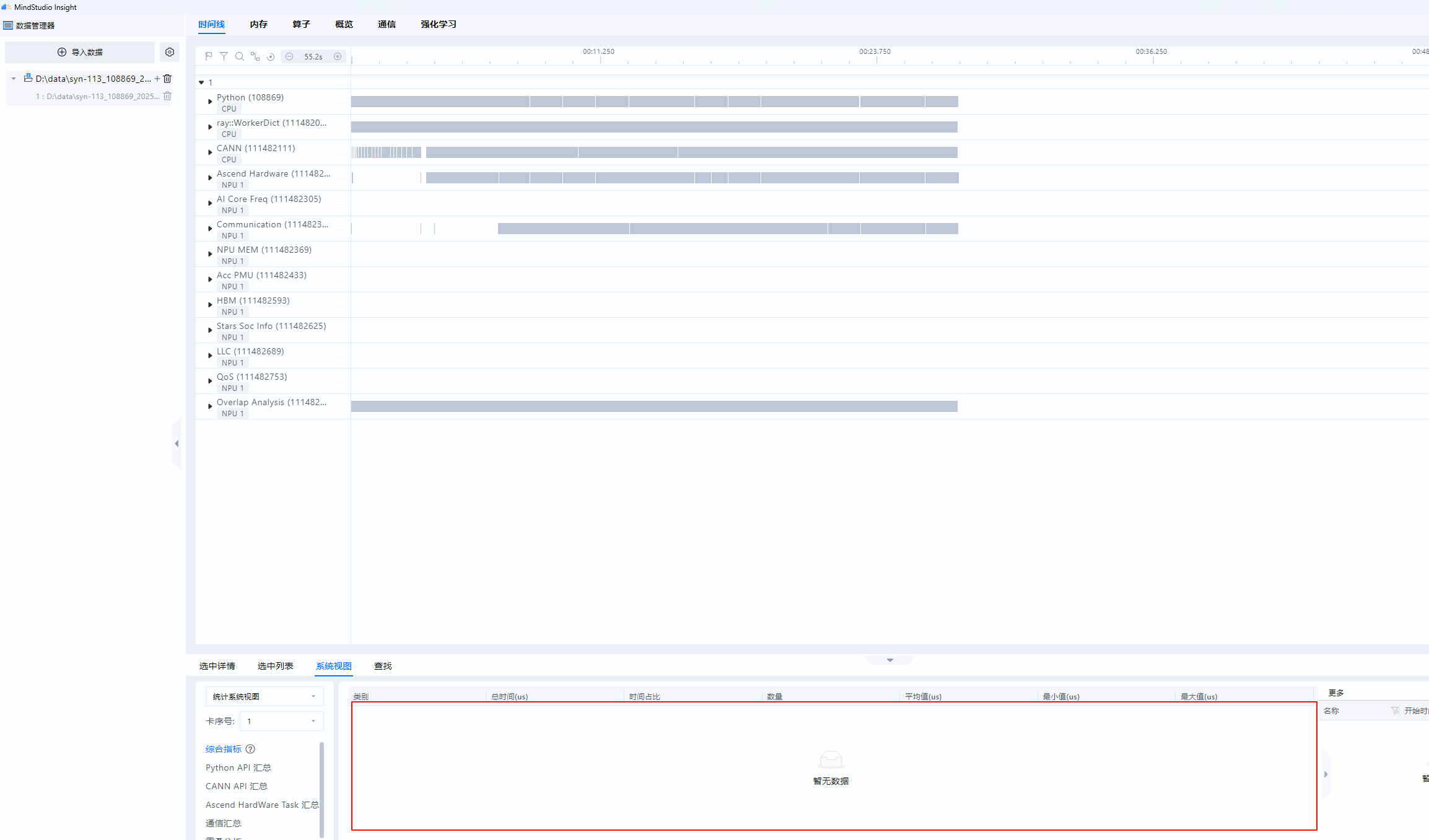Click the connection lines icon in timeline toolbar
The image size is (1429, 840).
255,56
